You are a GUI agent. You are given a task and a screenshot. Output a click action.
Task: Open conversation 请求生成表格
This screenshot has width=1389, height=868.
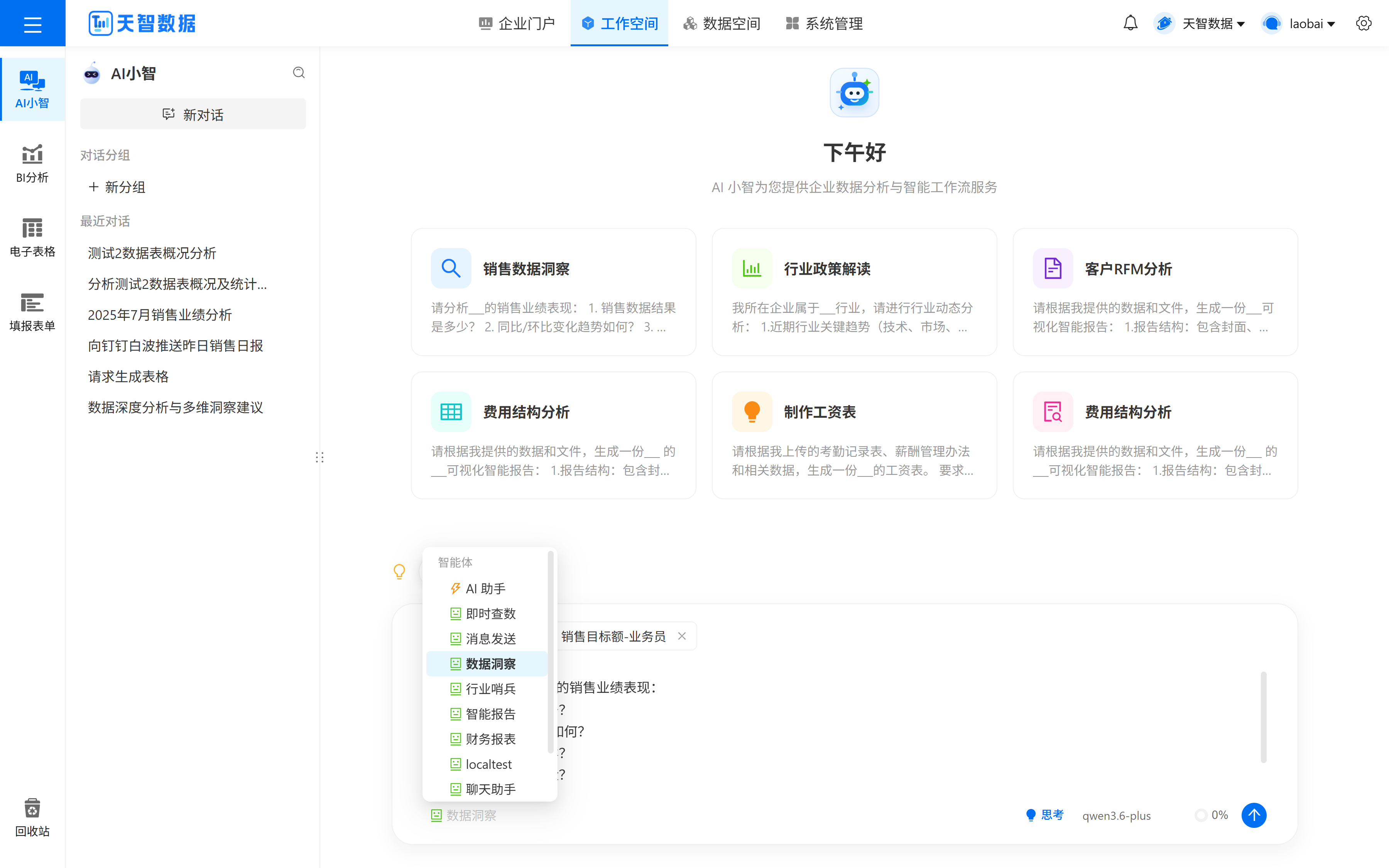[128, 377]
